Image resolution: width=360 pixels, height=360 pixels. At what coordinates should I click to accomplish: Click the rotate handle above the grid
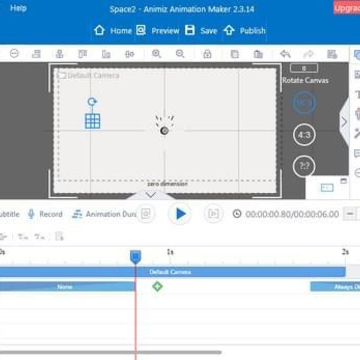point(92,102)
